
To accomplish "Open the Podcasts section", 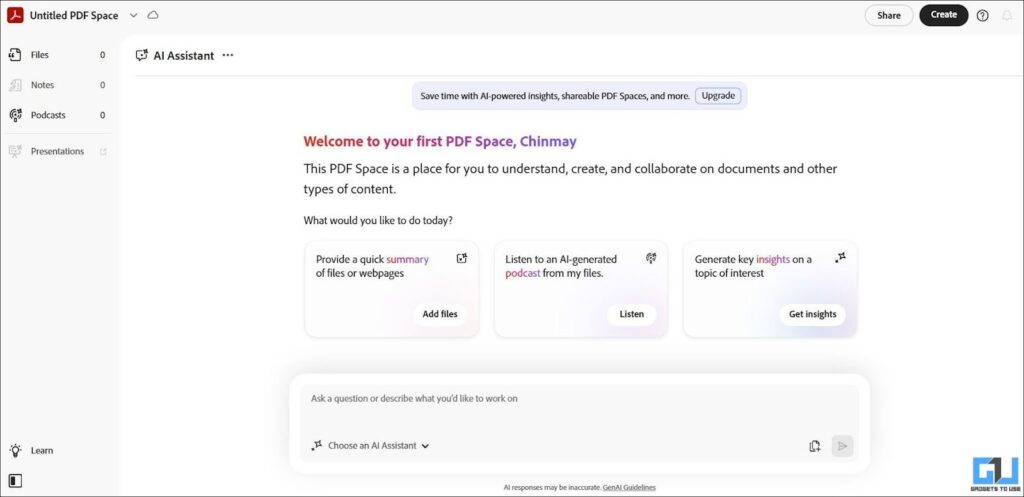I will (57, 115).
